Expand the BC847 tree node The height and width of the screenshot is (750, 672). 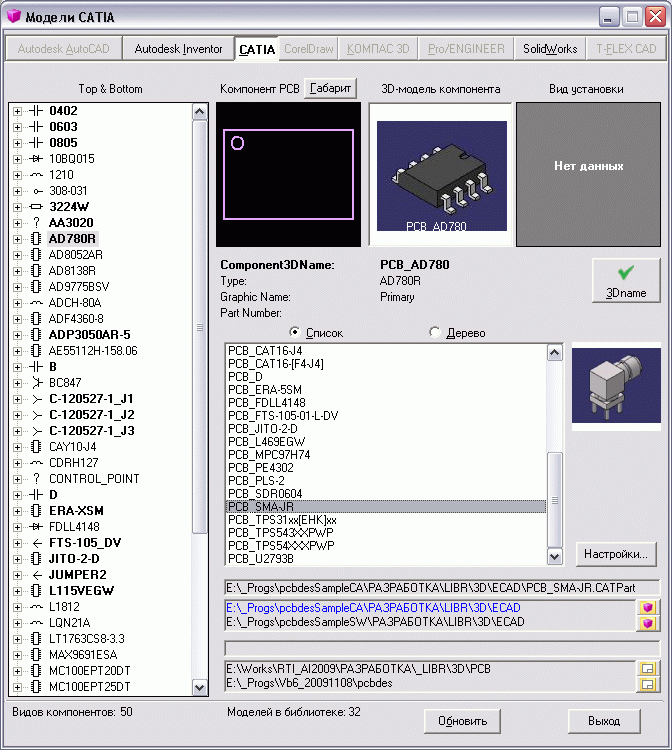point(18,383)
